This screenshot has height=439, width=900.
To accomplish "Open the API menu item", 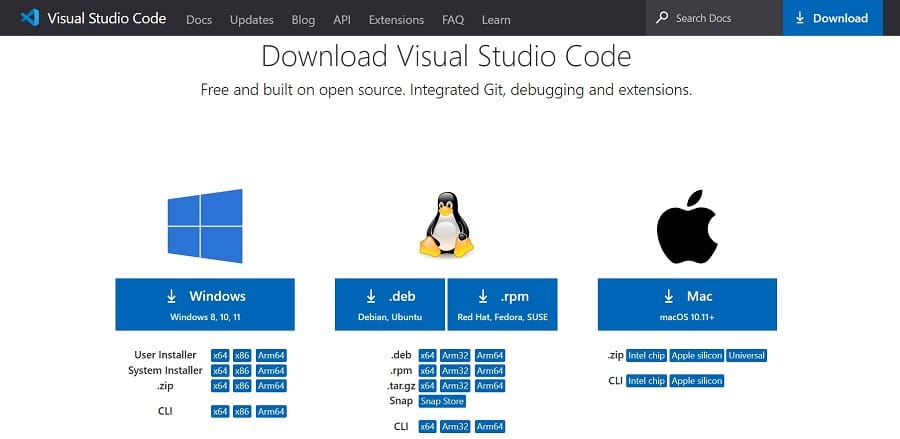I will pyautogui.click(x=342, y=20).
